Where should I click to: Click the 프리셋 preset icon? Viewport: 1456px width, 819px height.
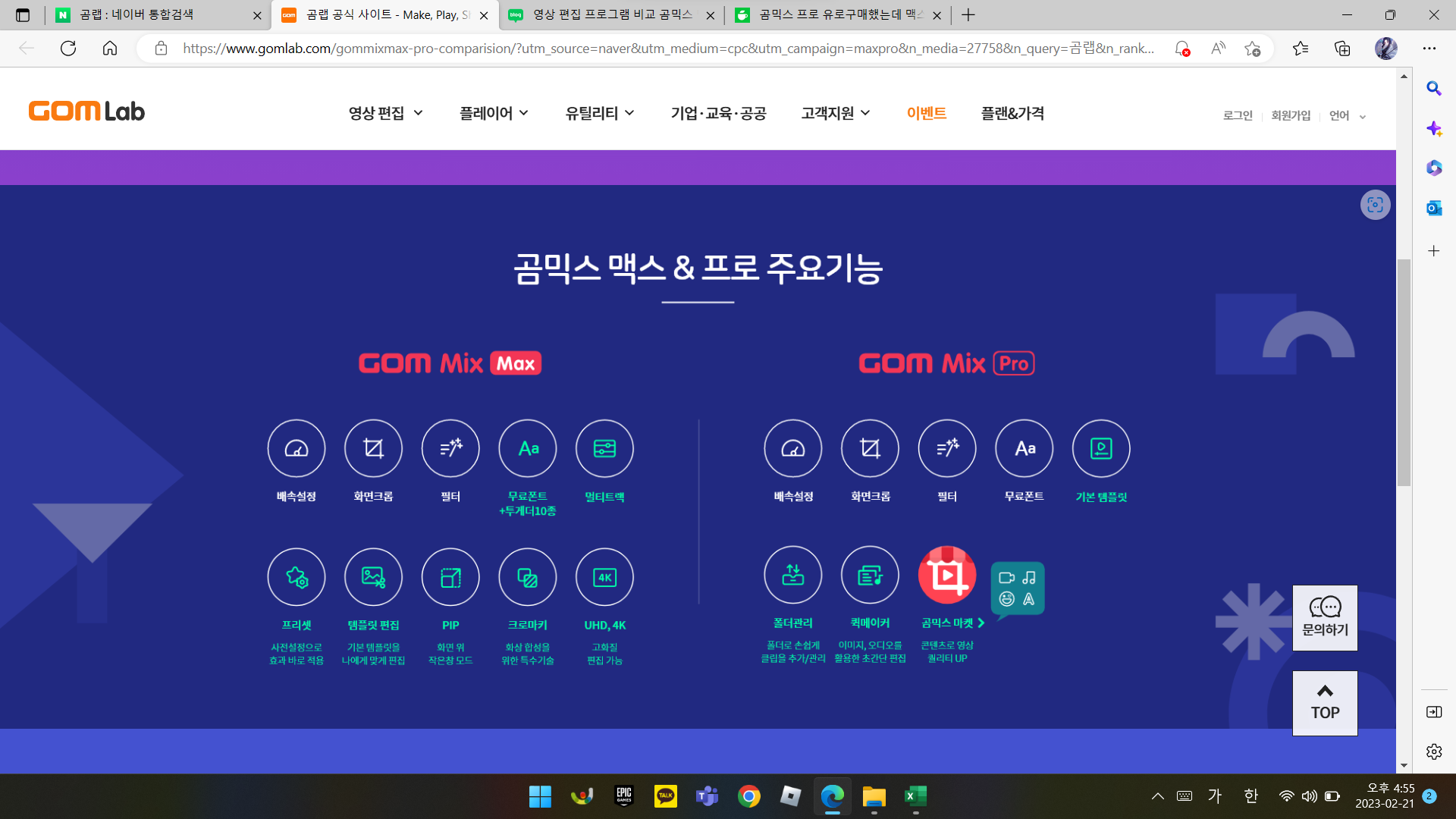coord(297,577)
